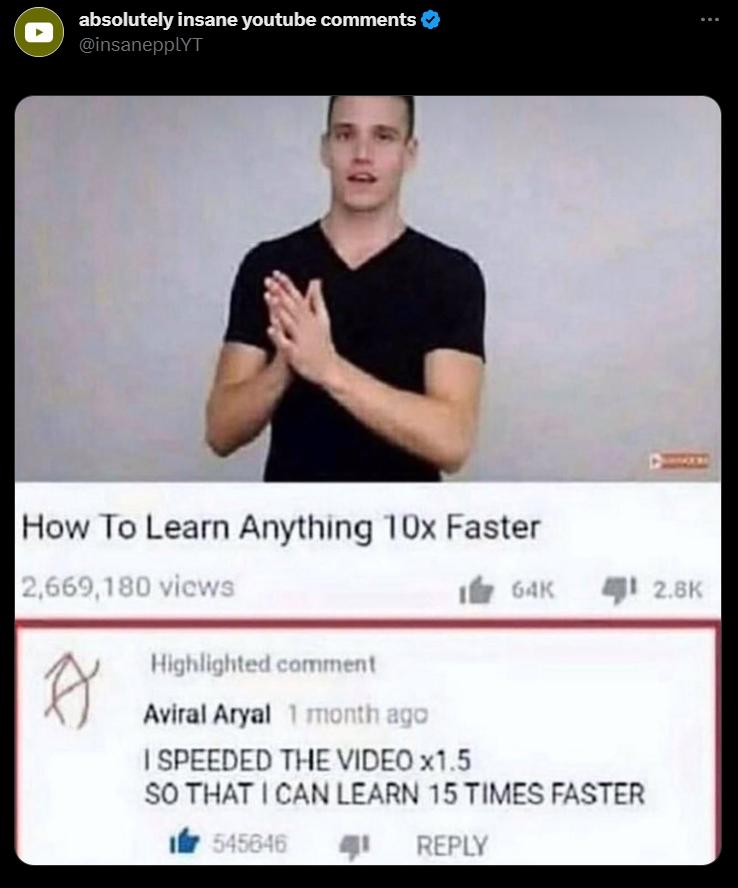The image size is (738, 888).
Task: Open the 'absolutely insane youtube comments' profile name
Action: coord(248,20)
